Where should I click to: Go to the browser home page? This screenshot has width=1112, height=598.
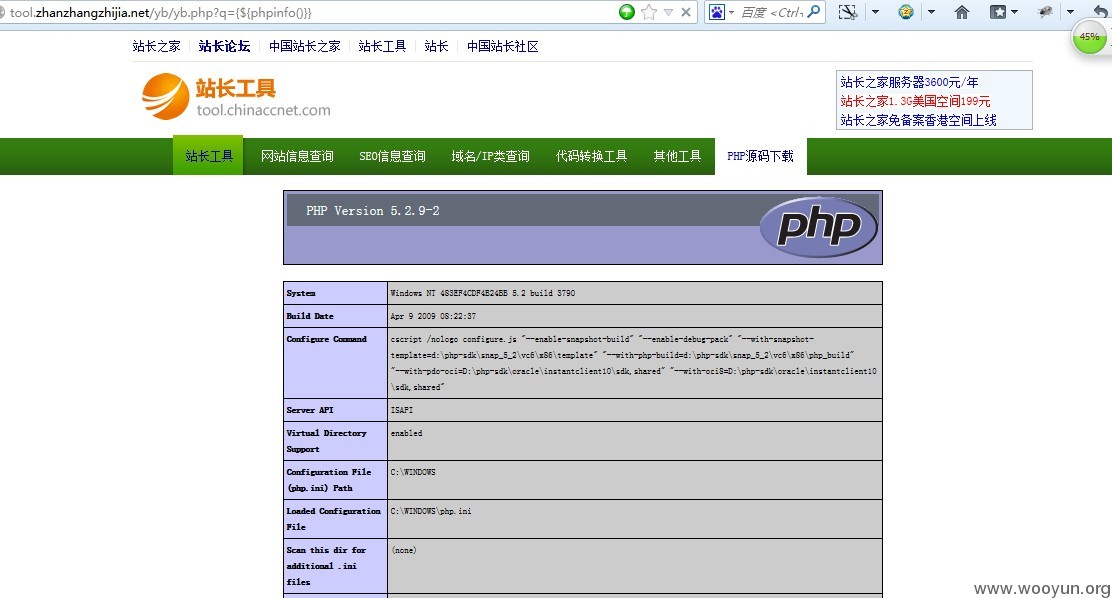(x=962, y=12)
